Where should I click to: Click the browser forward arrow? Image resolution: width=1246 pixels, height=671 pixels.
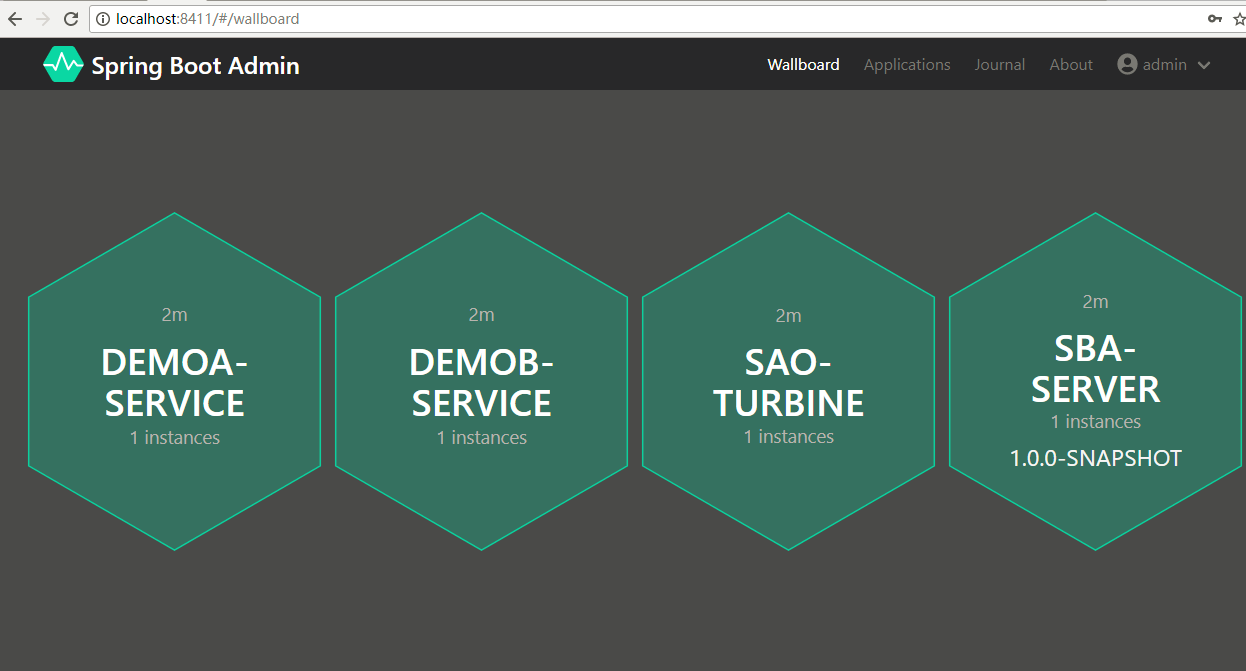pos(43,19)
